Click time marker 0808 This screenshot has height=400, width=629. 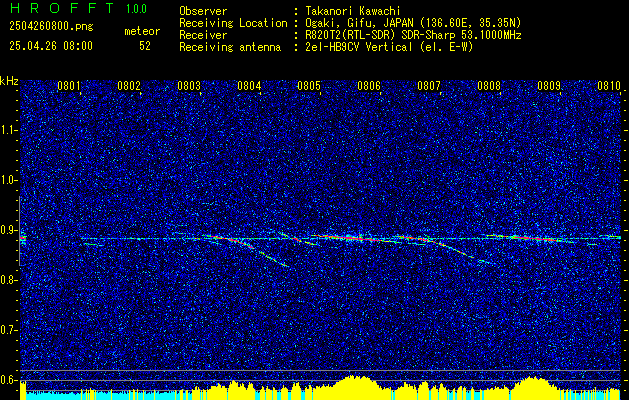(x=489, y=86)
